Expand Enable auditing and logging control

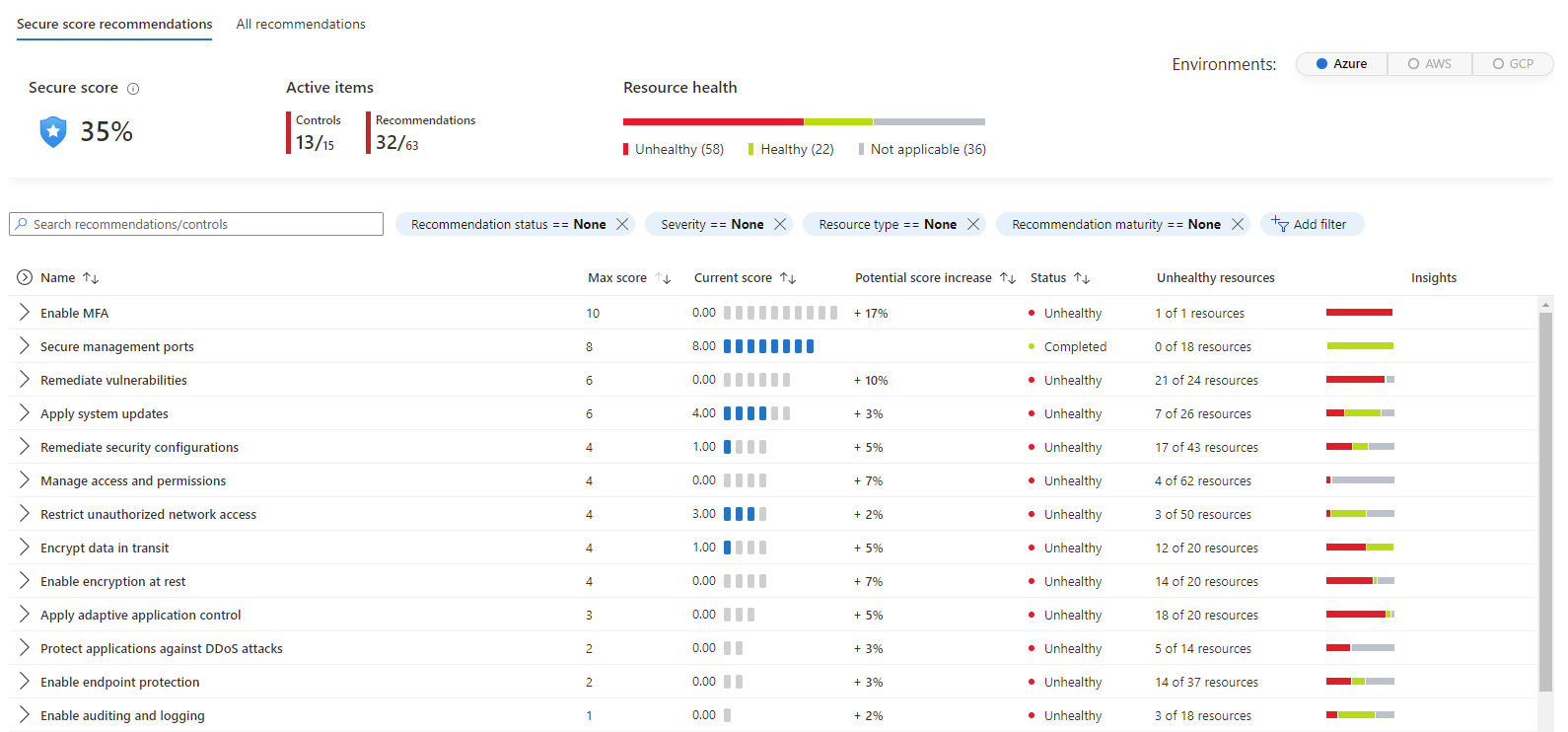pyautogui.click(x=25, y=715)
